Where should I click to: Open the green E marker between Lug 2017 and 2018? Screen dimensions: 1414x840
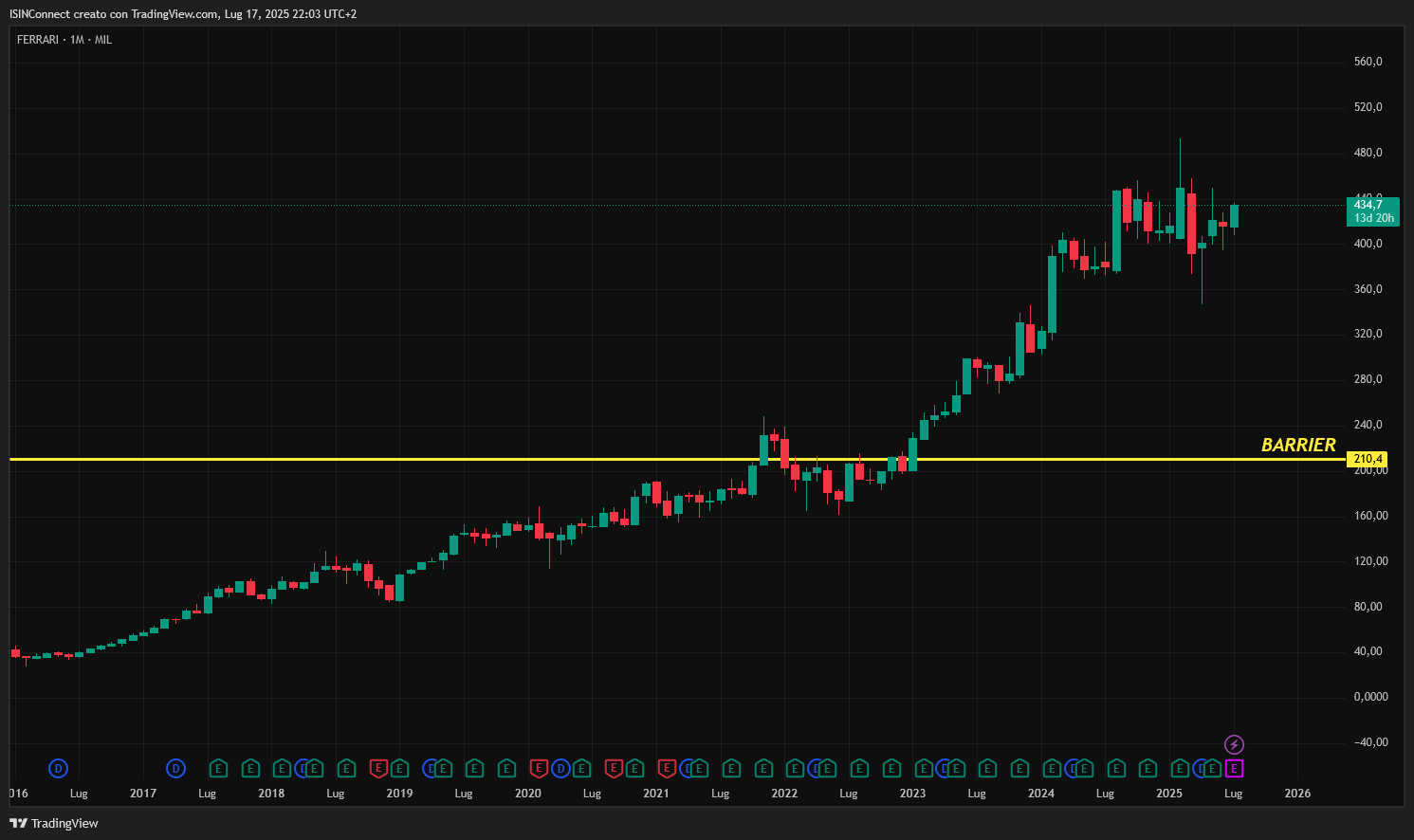pos(250,768)
